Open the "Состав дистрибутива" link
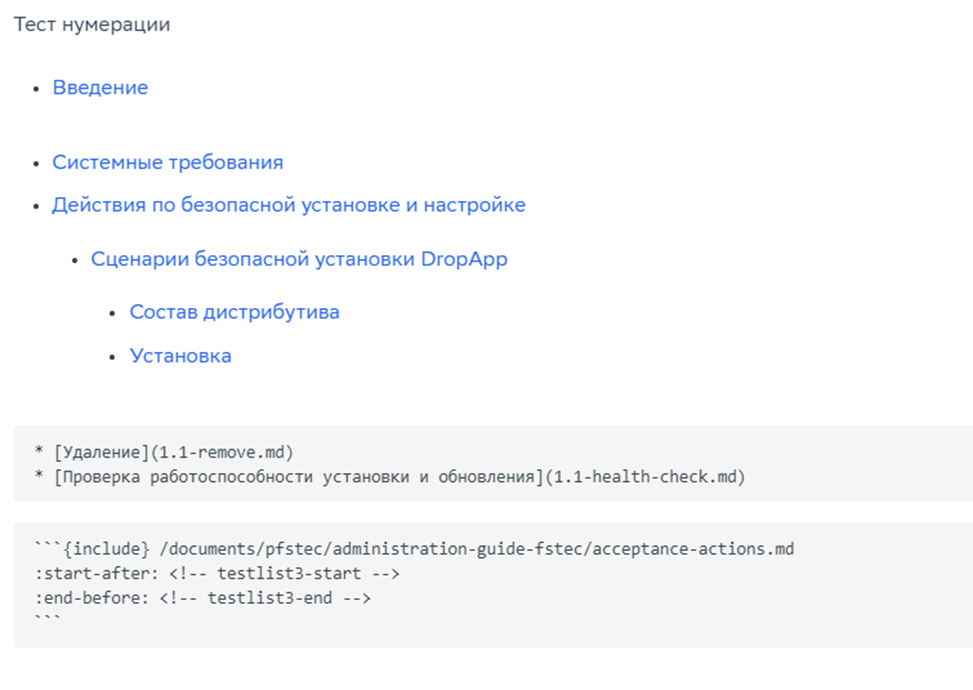 coord(235,312)
